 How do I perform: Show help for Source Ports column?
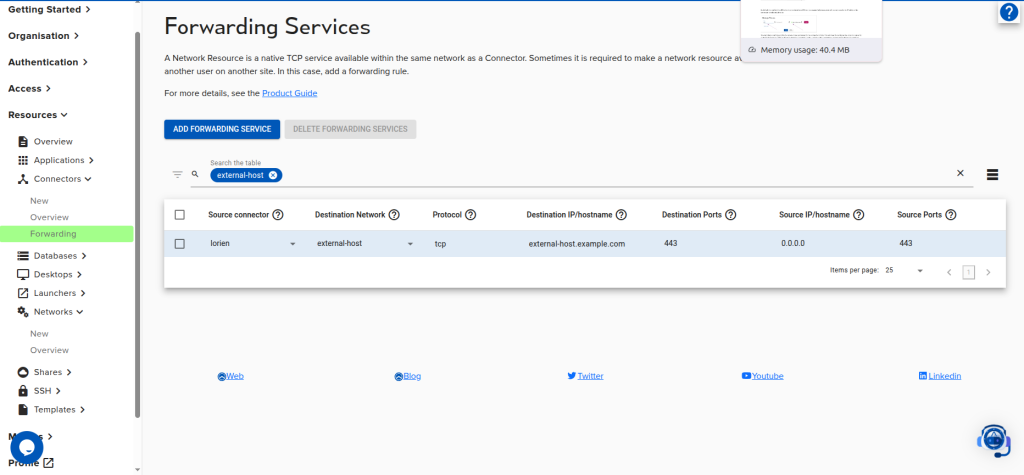point(951,215)
